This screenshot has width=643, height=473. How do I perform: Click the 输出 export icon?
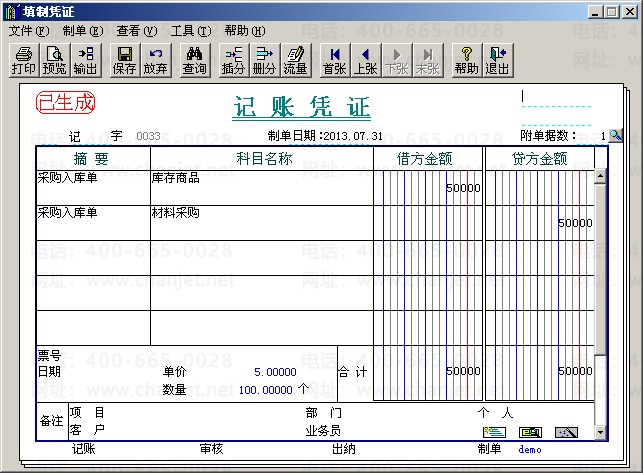(85, 60)
